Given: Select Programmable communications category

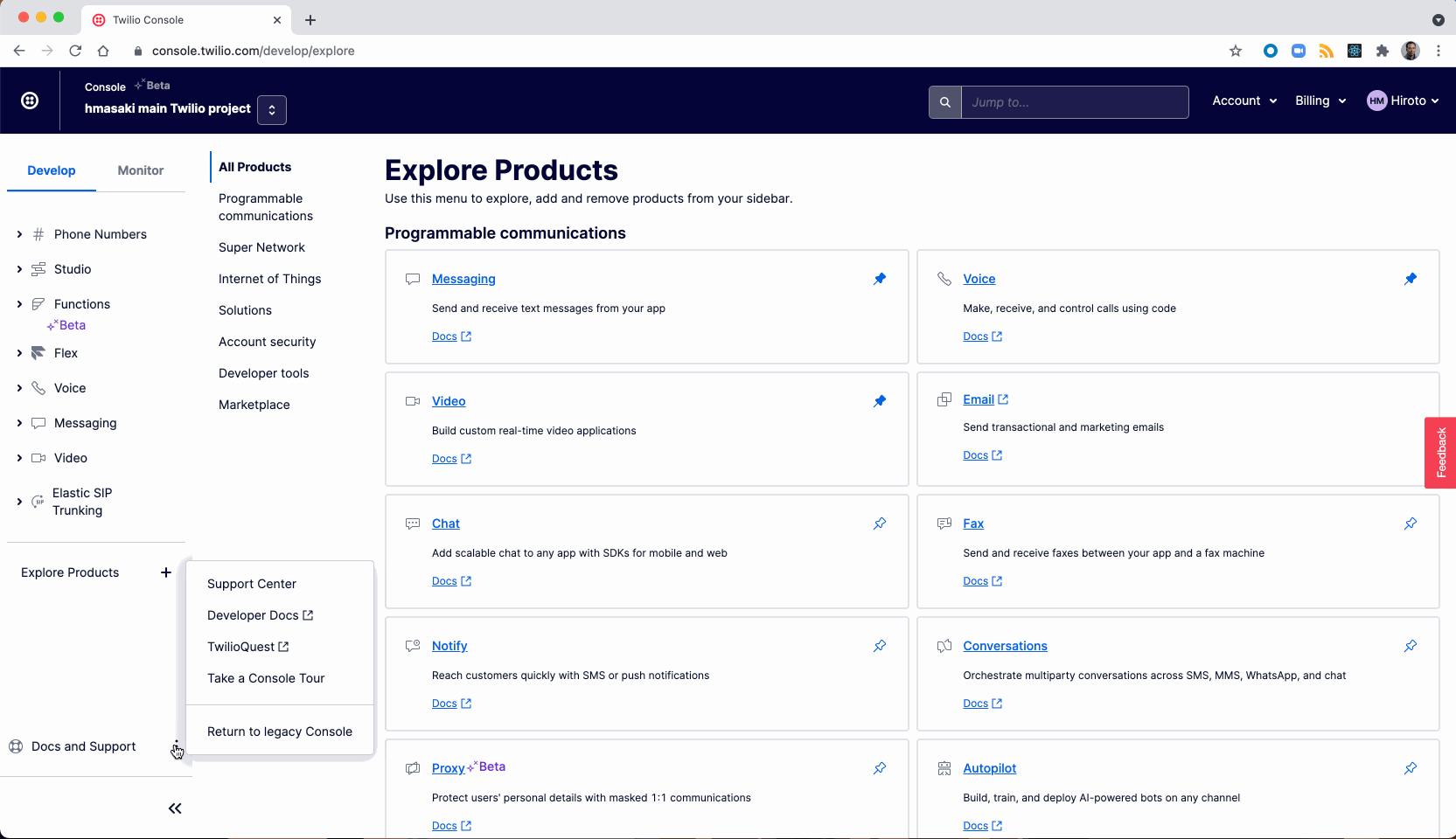Looking at the screenshot, I should coord(266,207).
